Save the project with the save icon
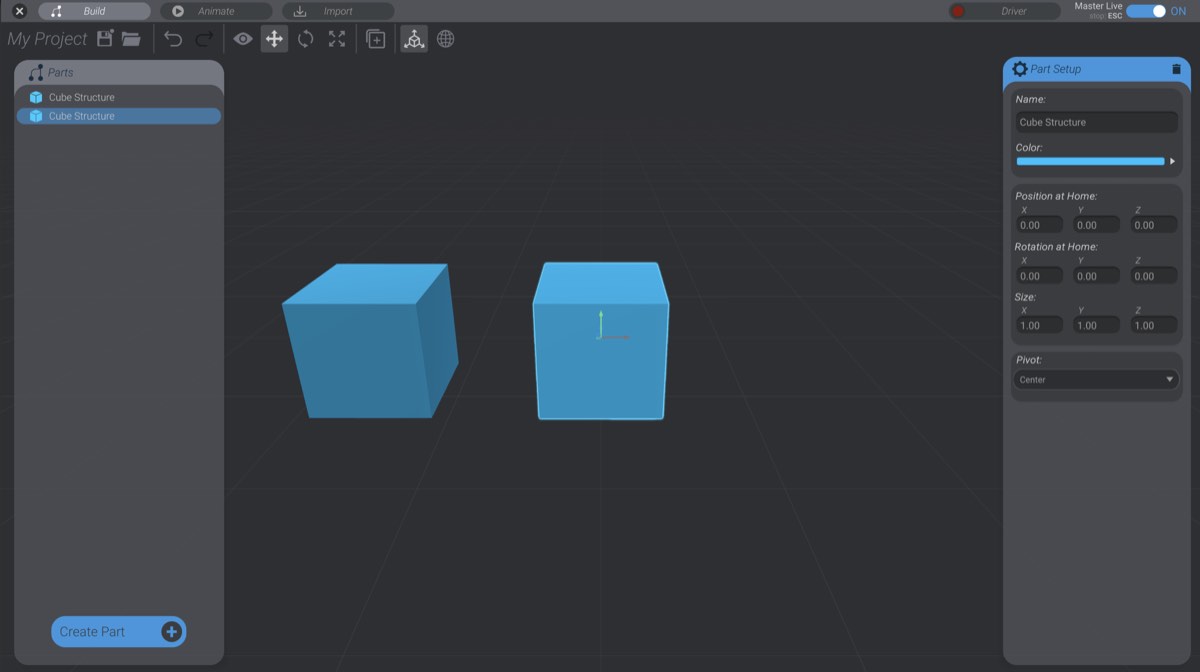Screen dimensions: 1200x672 point(105,37)
